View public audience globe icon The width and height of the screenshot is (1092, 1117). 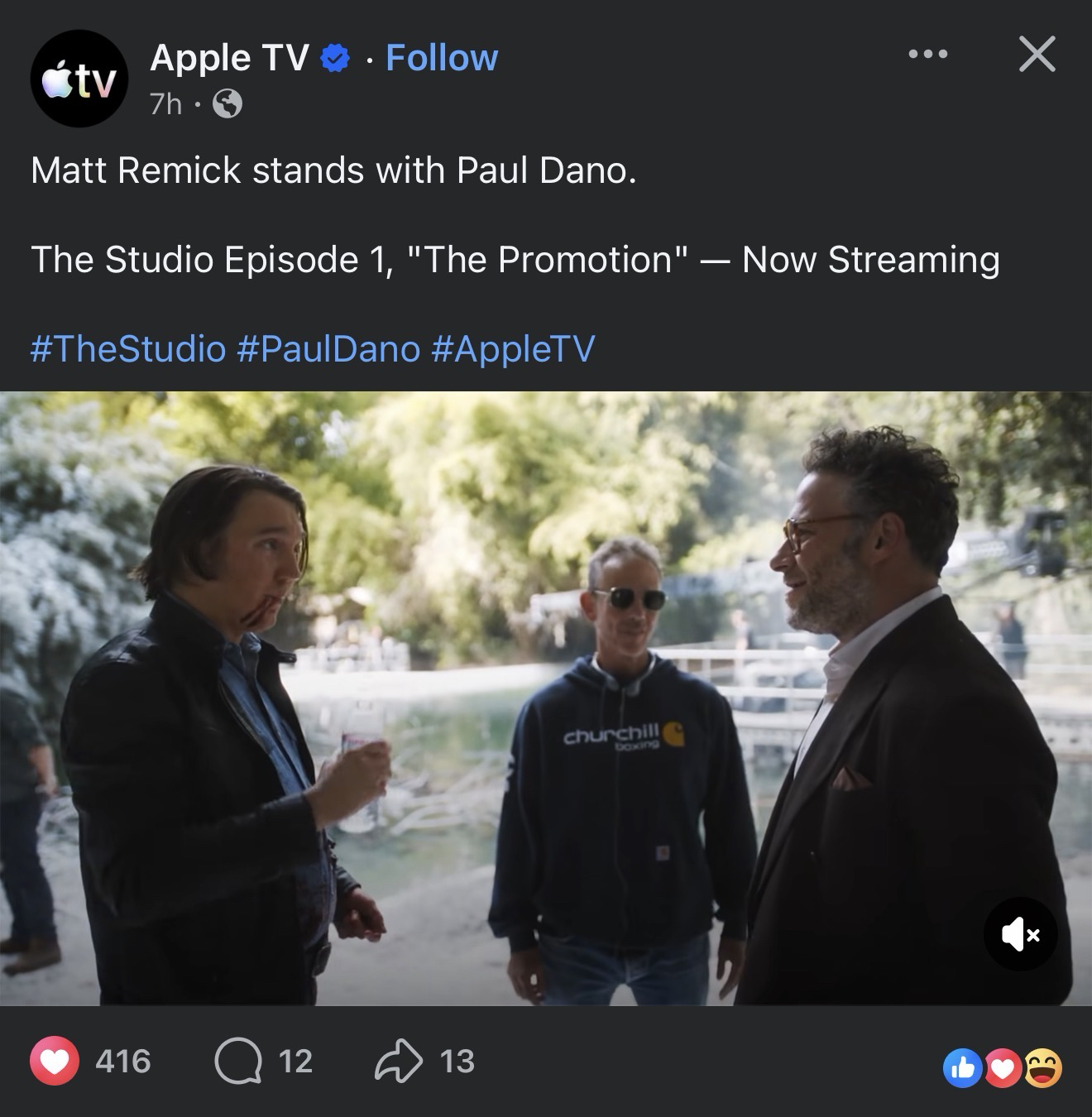coord(227,104)
